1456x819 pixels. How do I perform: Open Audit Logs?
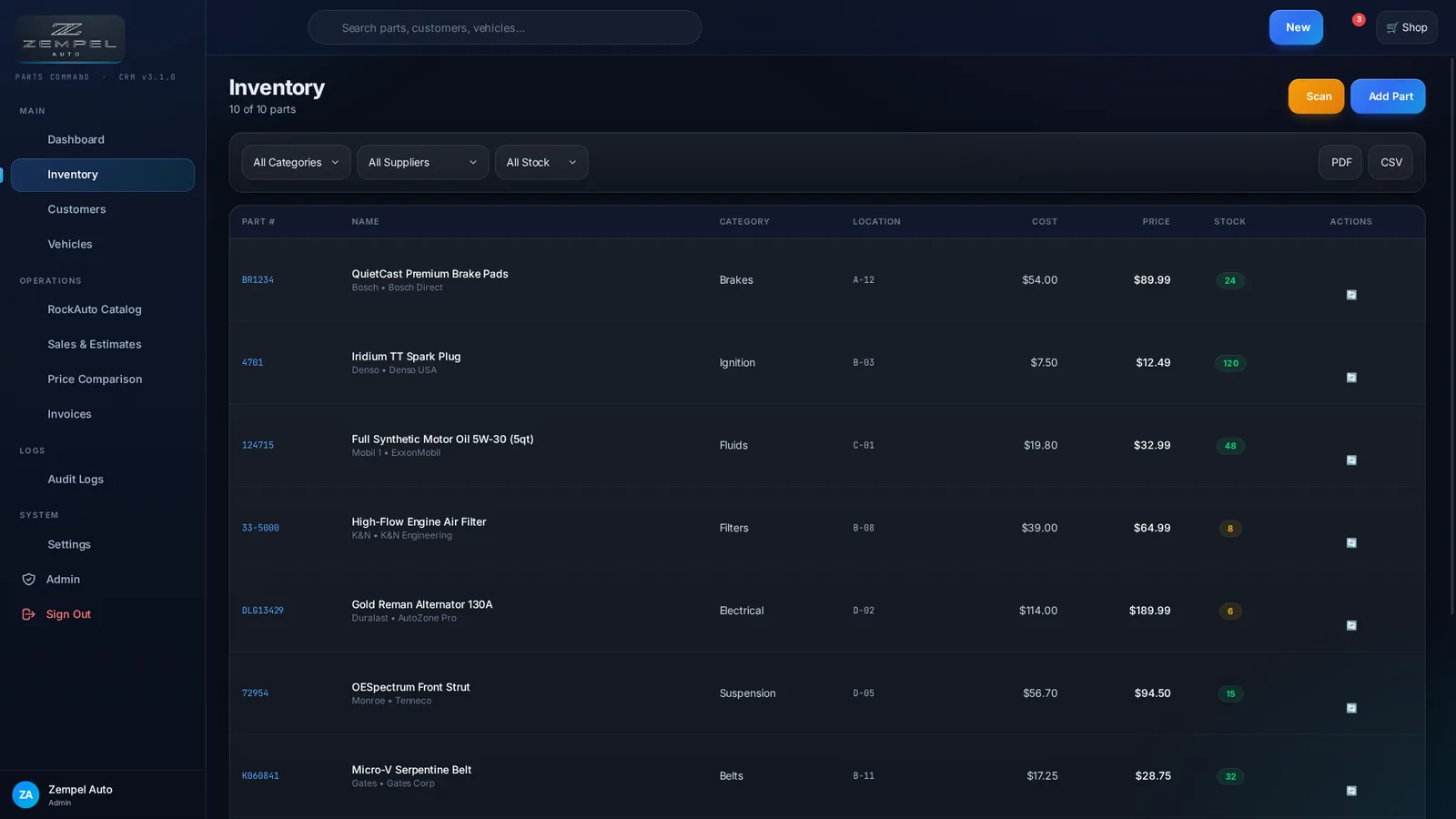[102, 480]
